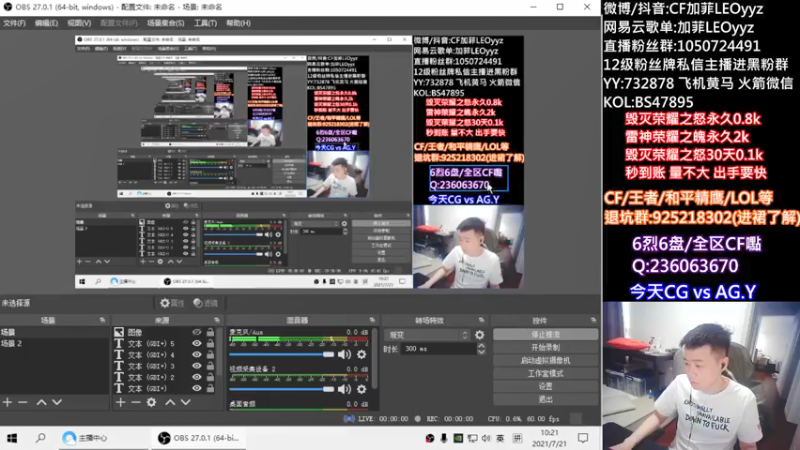The width and height of the screenshot is (800, 450).
Task: Open the taskbar search icon
Action: pos(40,438)
